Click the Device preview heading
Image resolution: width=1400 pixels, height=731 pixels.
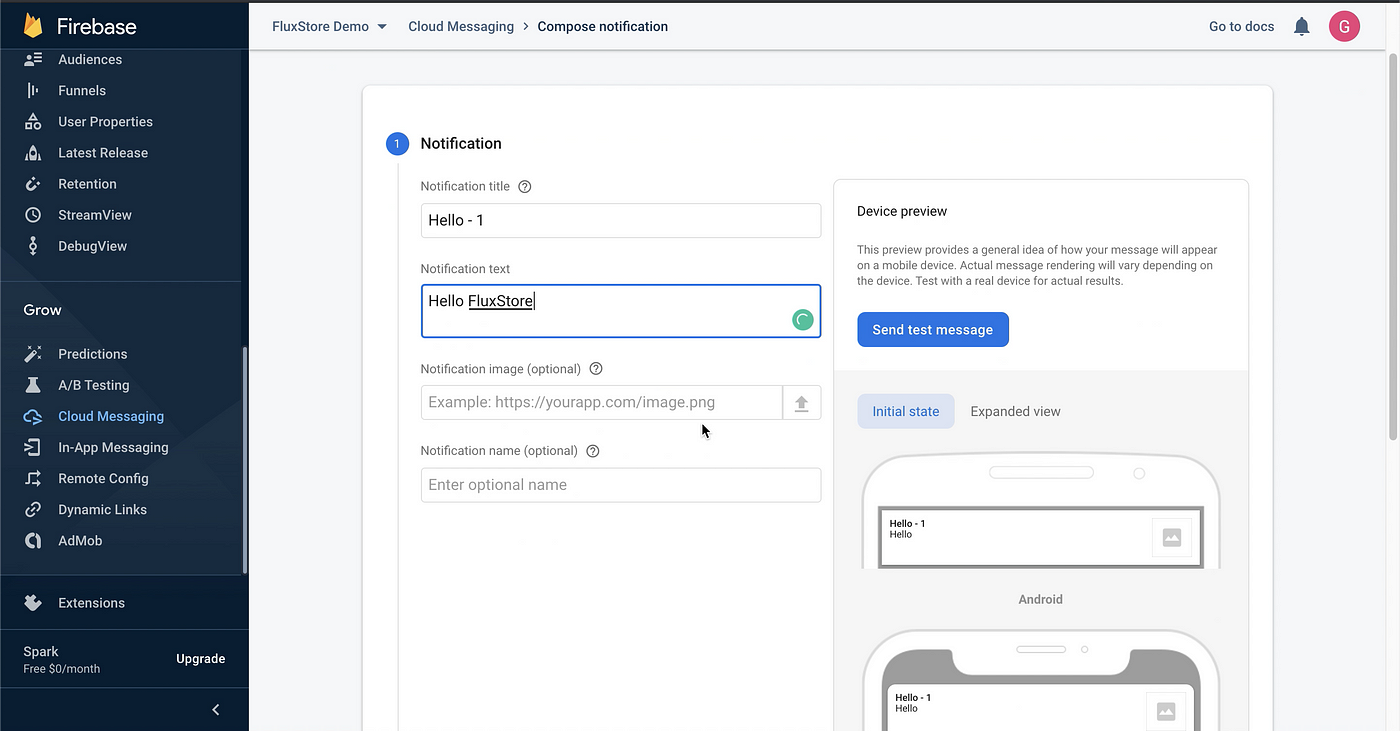[x=902, y=211]
